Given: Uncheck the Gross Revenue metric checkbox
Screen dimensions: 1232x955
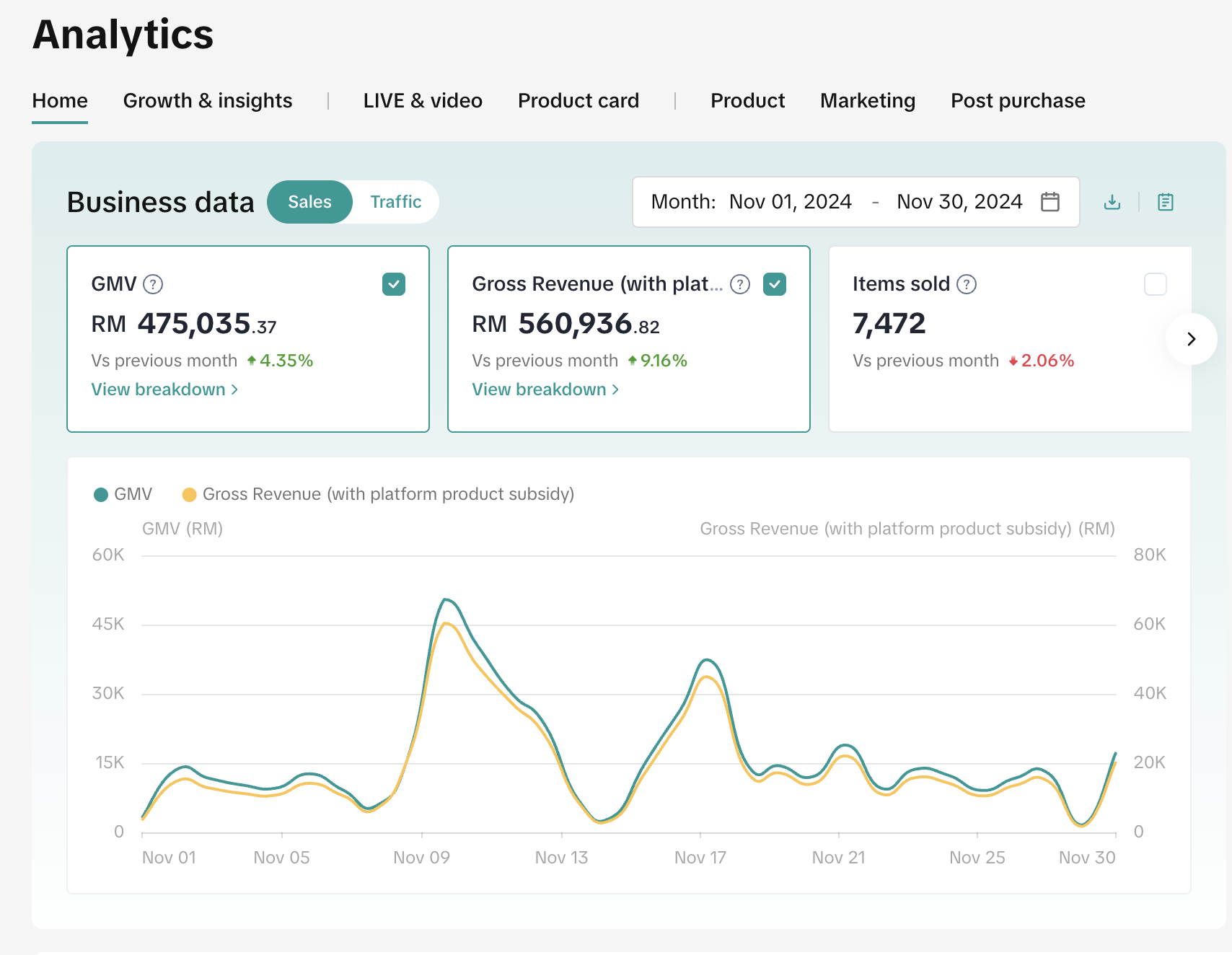Looking at the screenshot, I should click(x=775, y=284).
